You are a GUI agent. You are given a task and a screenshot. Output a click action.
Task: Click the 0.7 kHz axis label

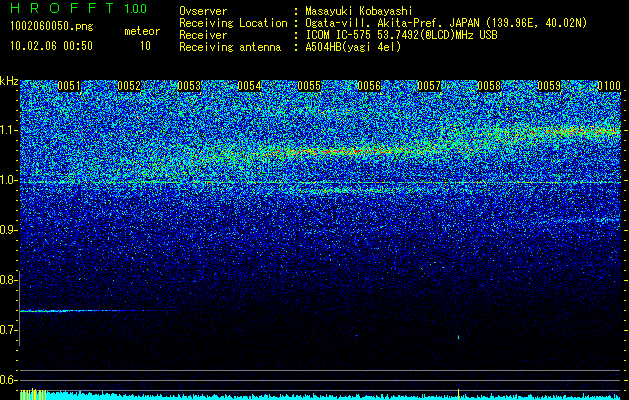(7, 330)
